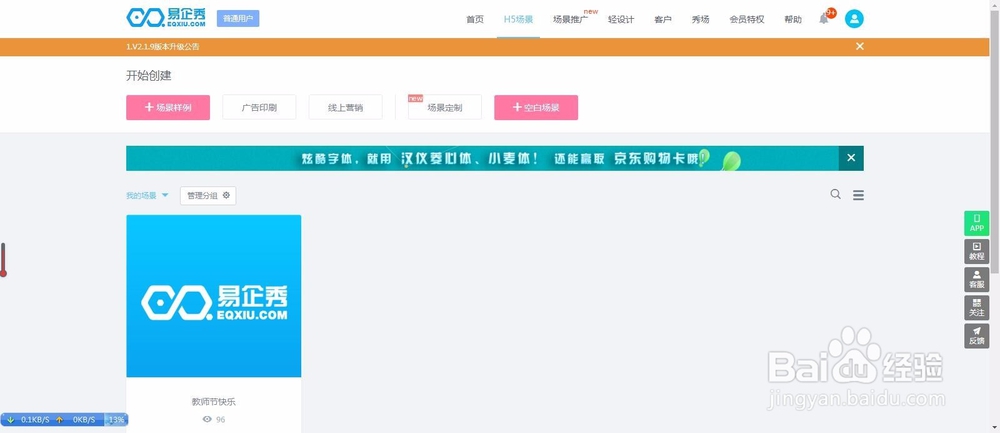Click the 关注 follow sidebar button
Screen dimensions: 1000x433
pyautogui.click(x=976, y=307)
